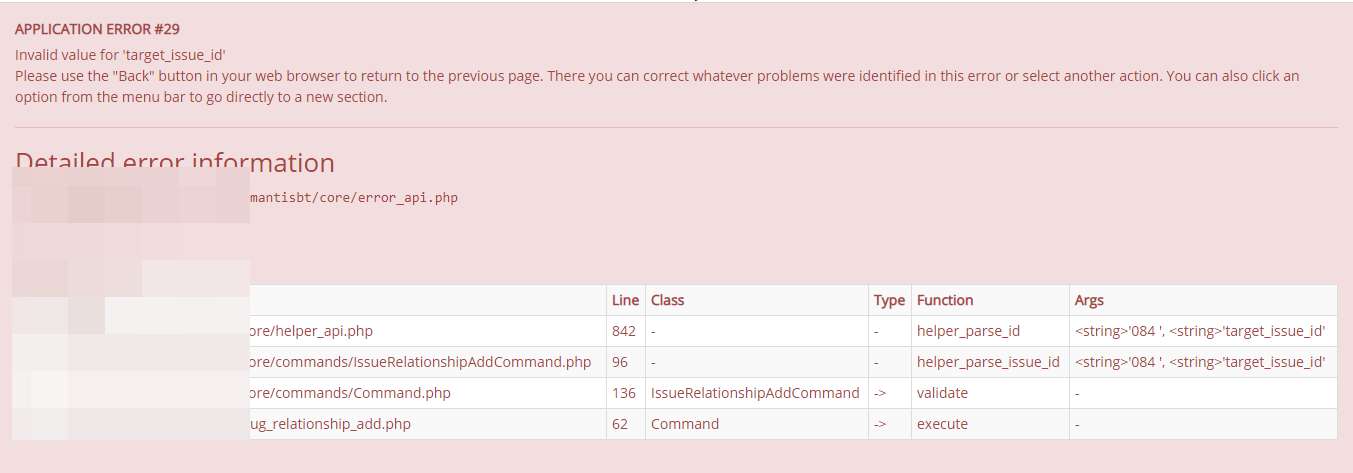Click the bug_relationship_add.php filename cell

coord(330,424)
